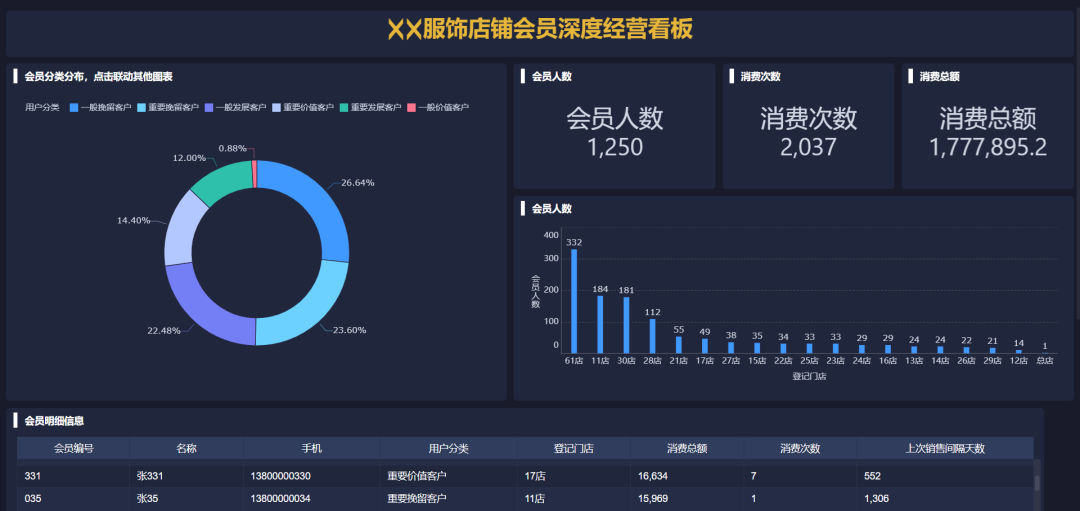Click the 1,250 member count value
This screenshot has height=511, width=1080.
614,147
